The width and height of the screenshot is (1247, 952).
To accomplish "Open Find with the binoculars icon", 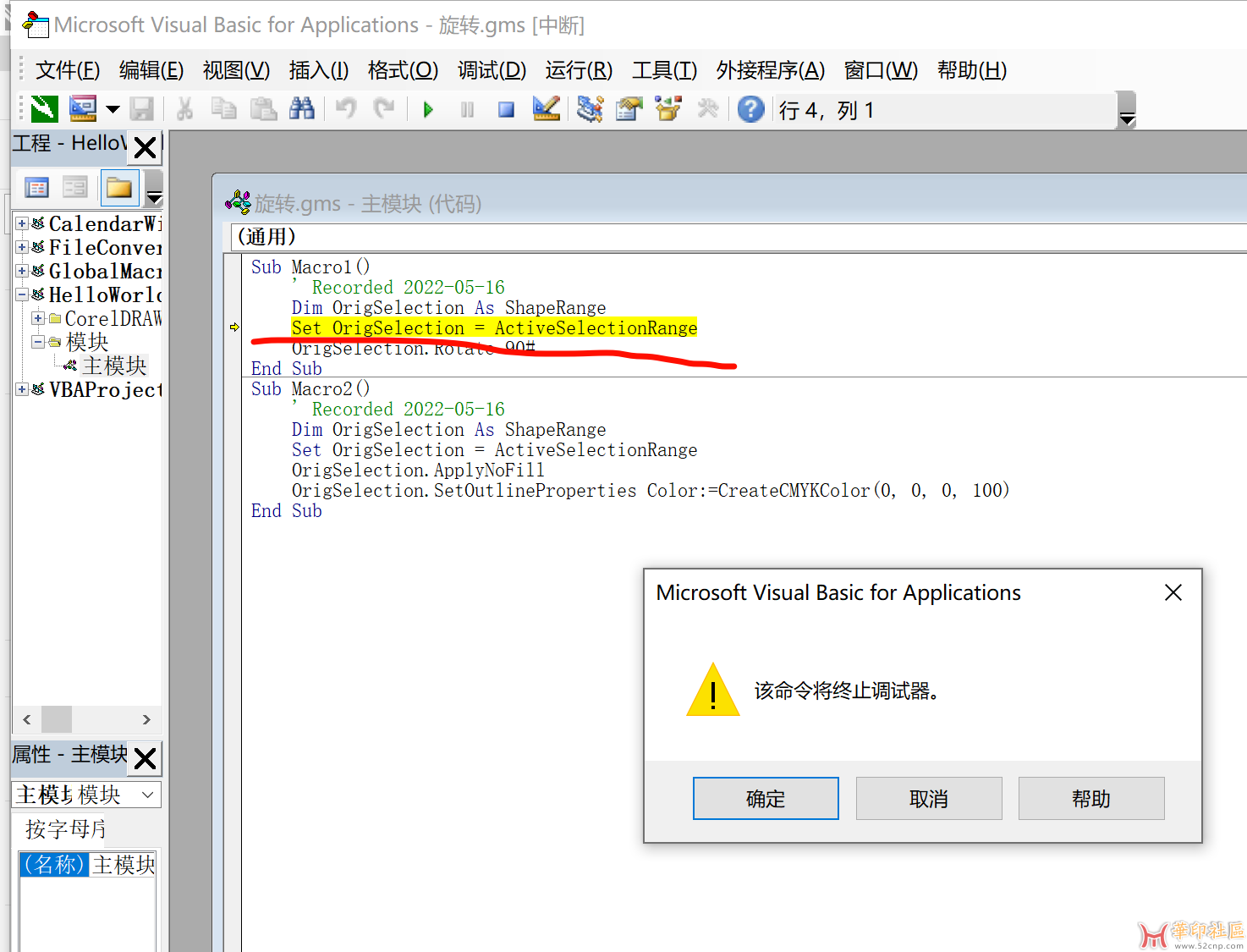I will pos(302,109).
